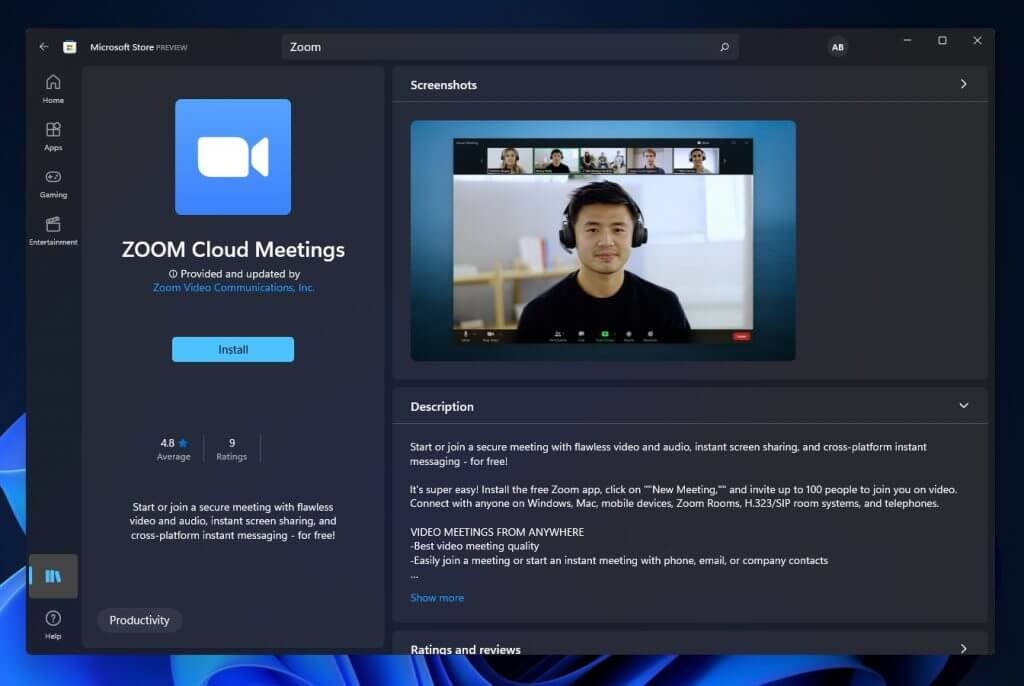Collapse the Description section
This screenshot has width=1024, height=686.
(x=963, y=406)
